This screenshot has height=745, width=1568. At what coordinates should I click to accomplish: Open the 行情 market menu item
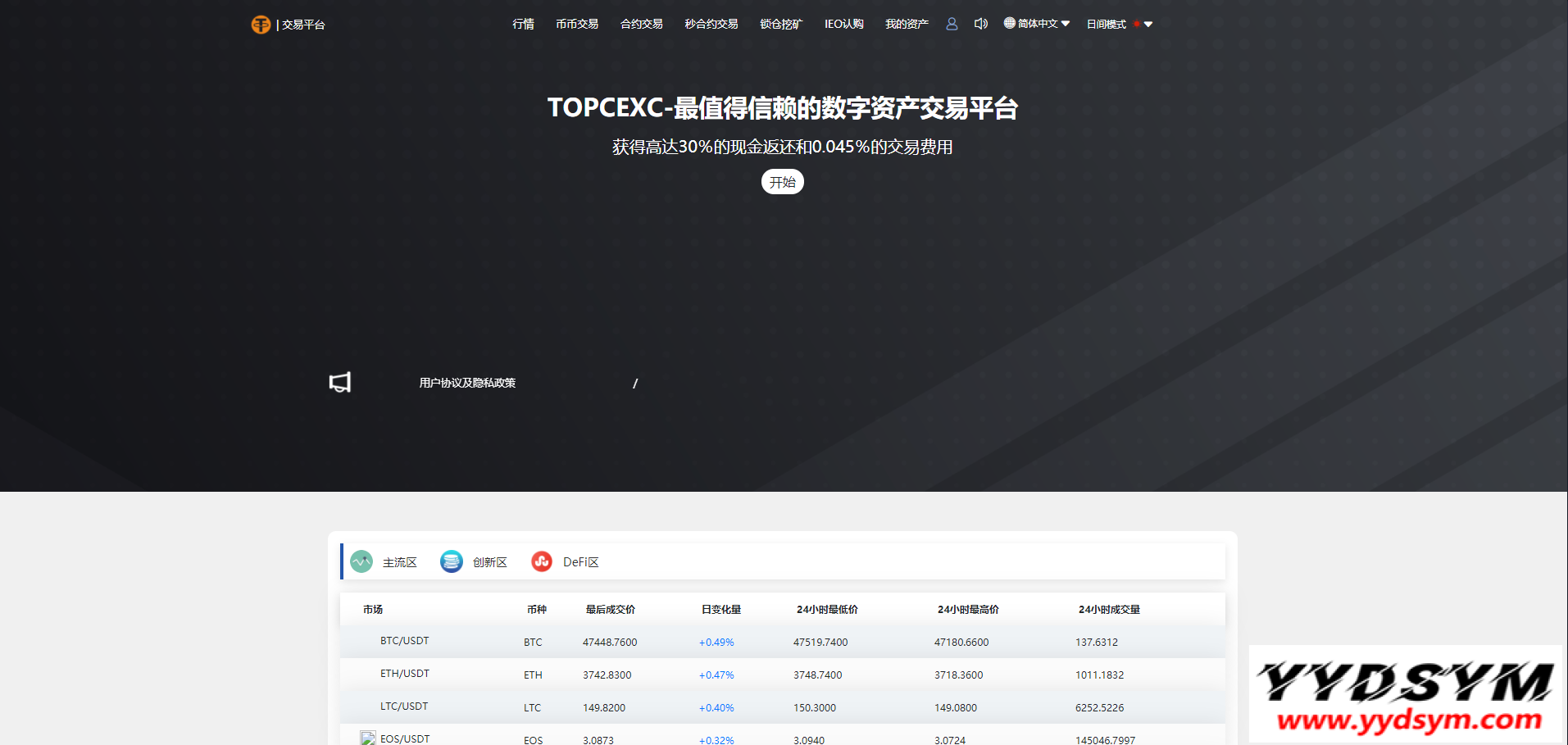coord(523,24)
